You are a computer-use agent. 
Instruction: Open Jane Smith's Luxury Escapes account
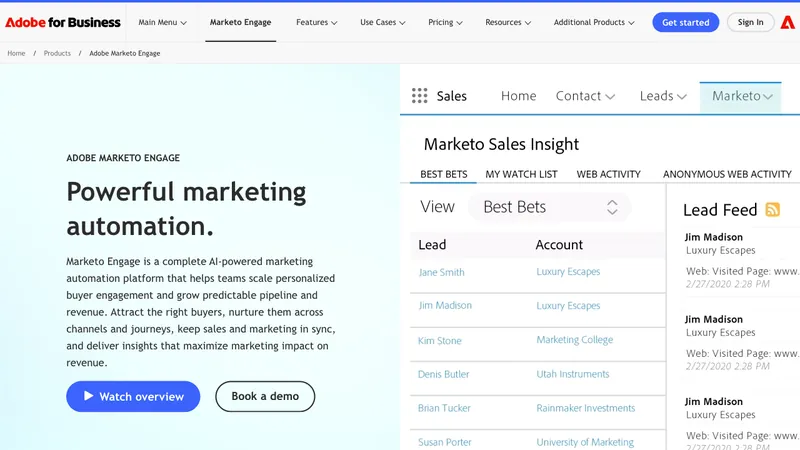[568, 271]
